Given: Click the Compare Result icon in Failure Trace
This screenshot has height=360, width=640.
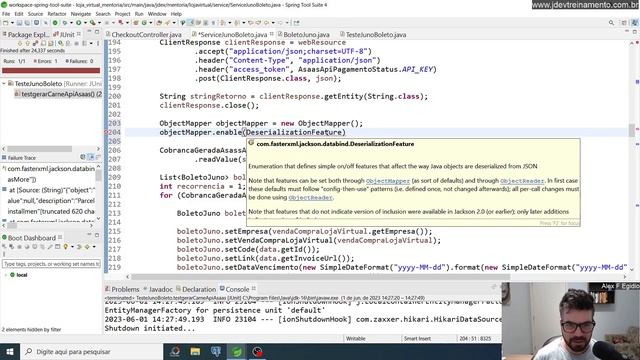Looking at the screenshot, I should [x=83, y=157].
